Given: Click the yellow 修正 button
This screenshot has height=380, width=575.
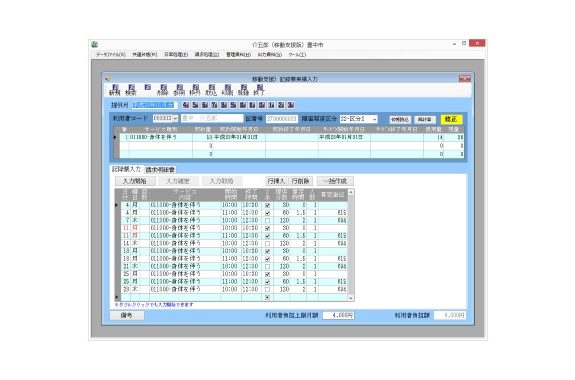Looking at the screenshot, I should point(451,119).
